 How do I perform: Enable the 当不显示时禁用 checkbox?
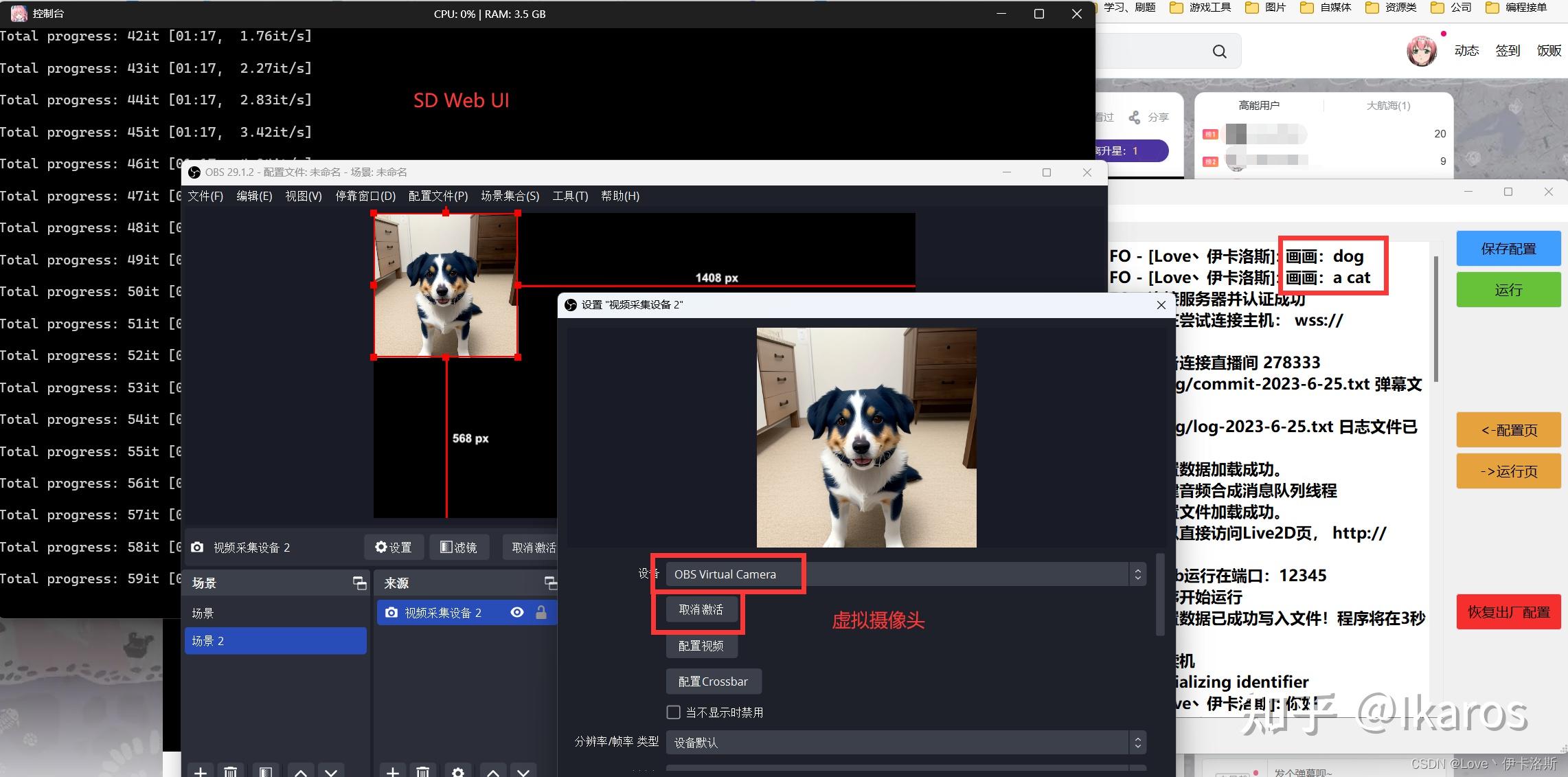click(x=673, y=712)
